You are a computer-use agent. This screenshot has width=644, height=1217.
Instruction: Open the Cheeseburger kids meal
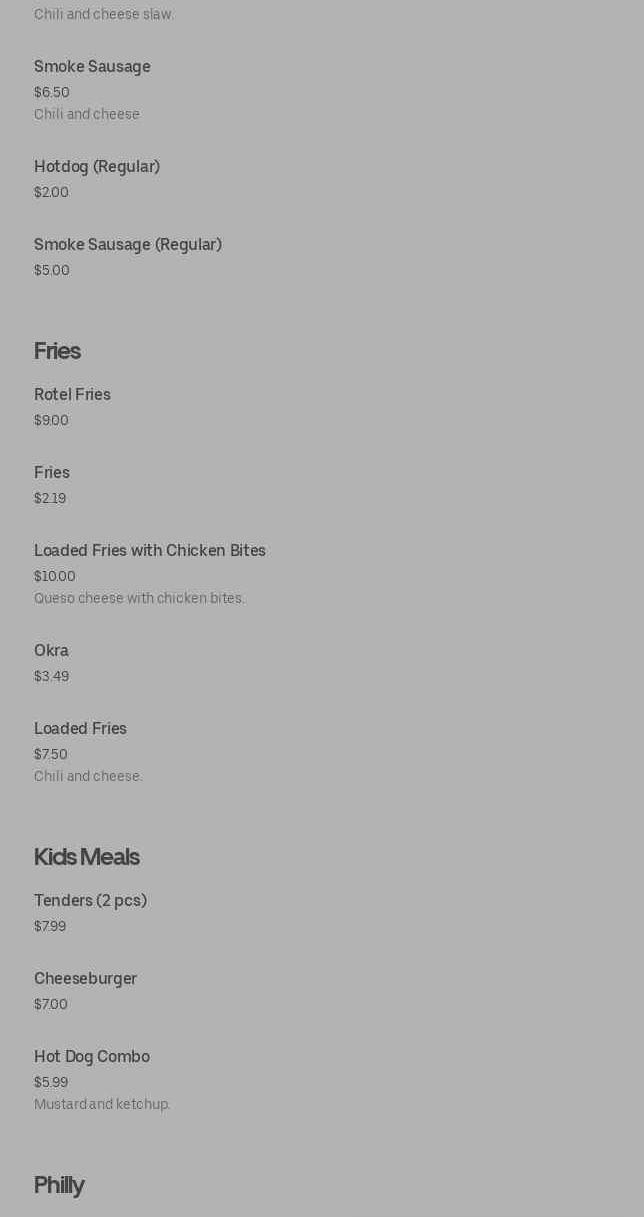(85, 979)
